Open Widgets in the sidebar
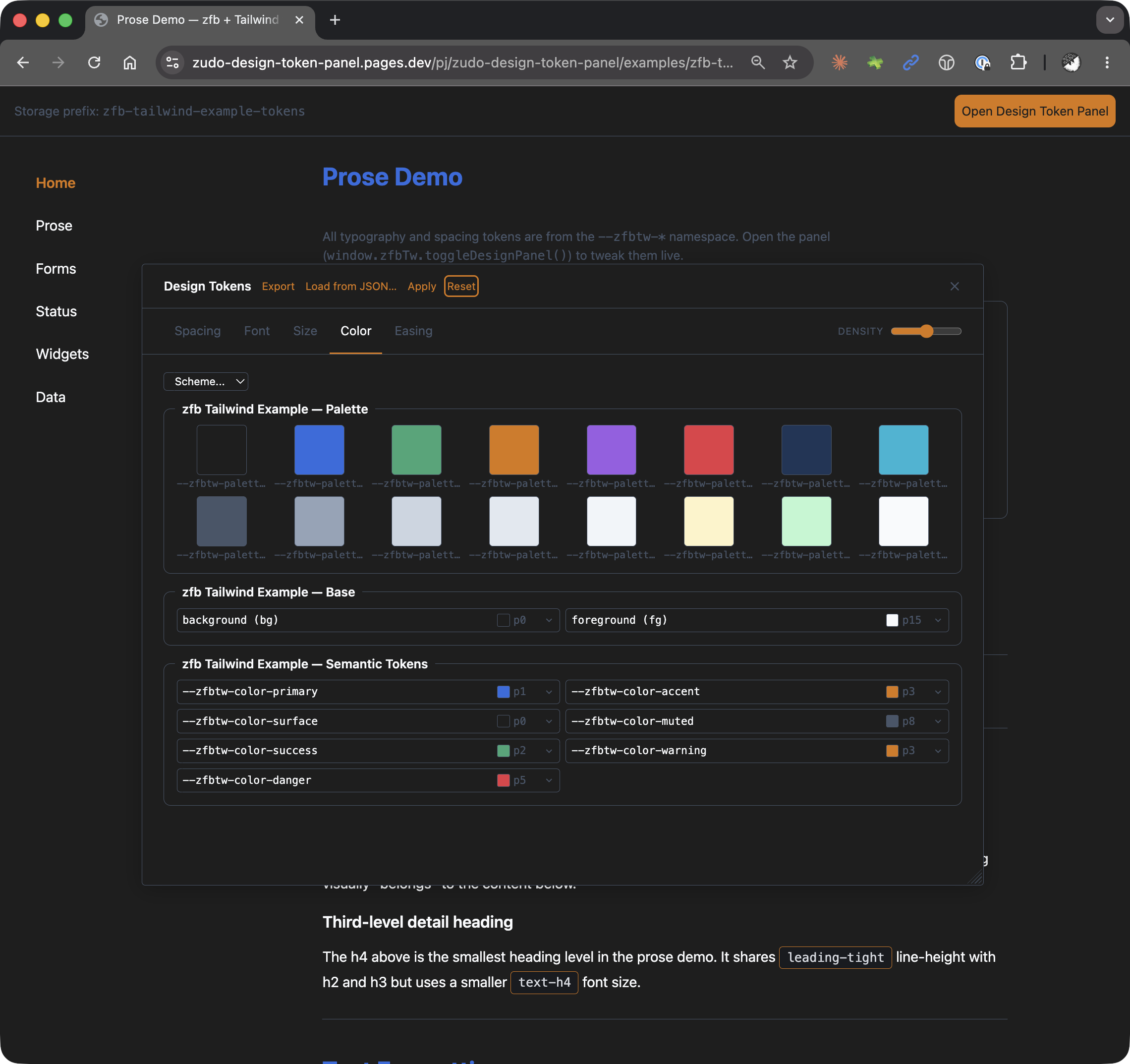The height and width of the screenshot is (1064, 1130). coord(62,354)
